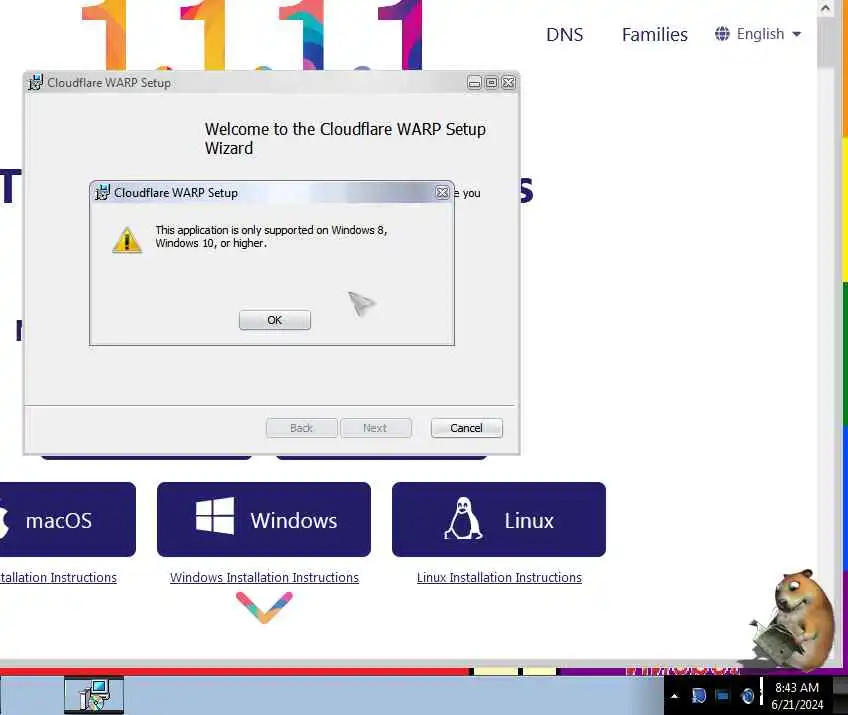Cancel the Cloudflare WARP Setup Wizard
The height and width of the screenshot is (715, 848).
click(x=466, y=428)
